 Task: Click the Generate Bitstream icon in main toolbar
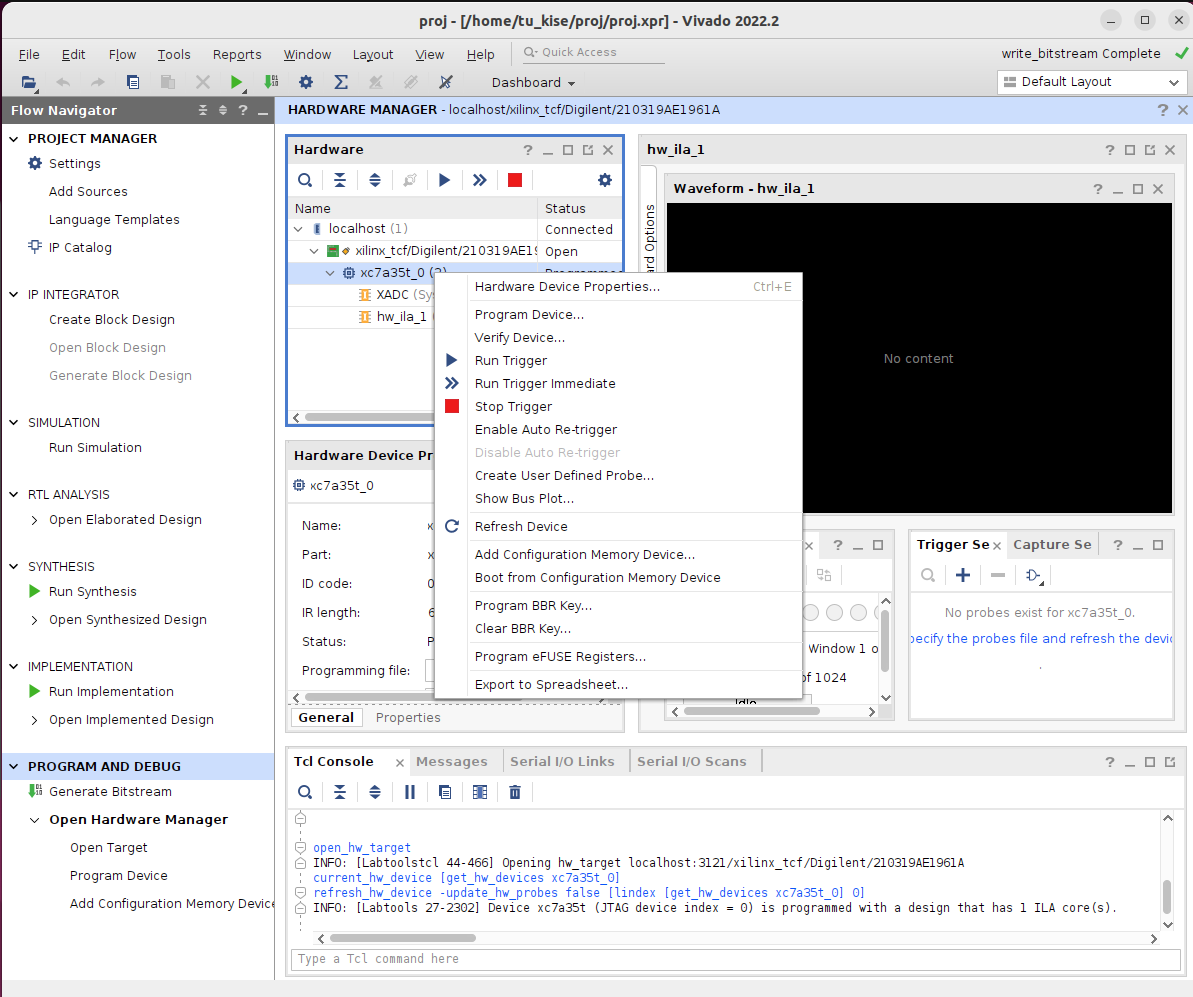click(271, 82)
